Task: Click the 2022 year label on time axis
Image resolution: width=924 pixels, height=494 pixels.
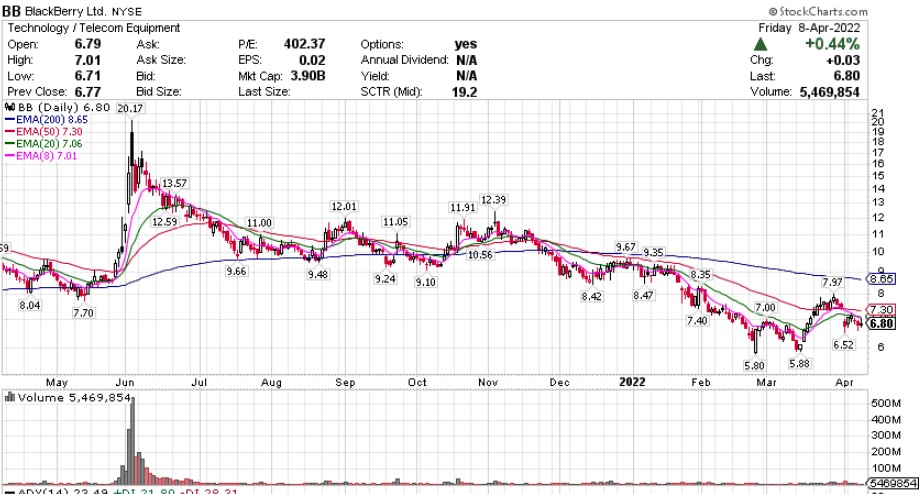Action: pos(632,382)
